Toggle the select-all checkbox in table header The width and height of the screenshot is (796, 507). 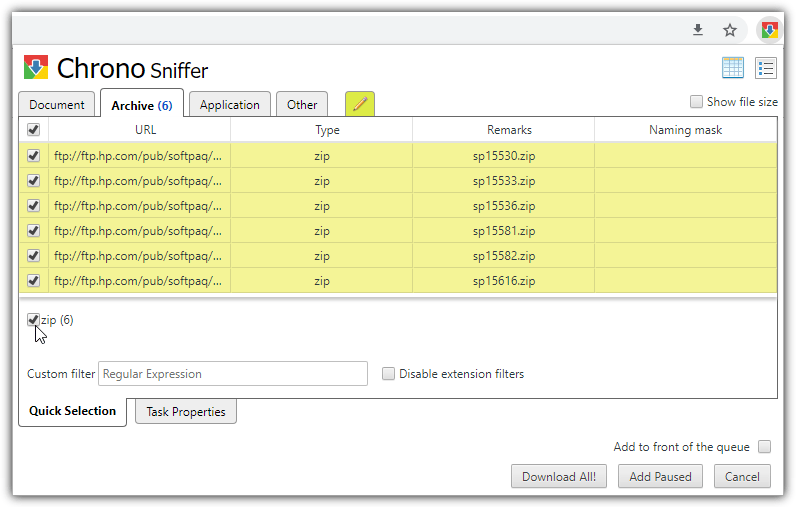[x=34, y=130]
